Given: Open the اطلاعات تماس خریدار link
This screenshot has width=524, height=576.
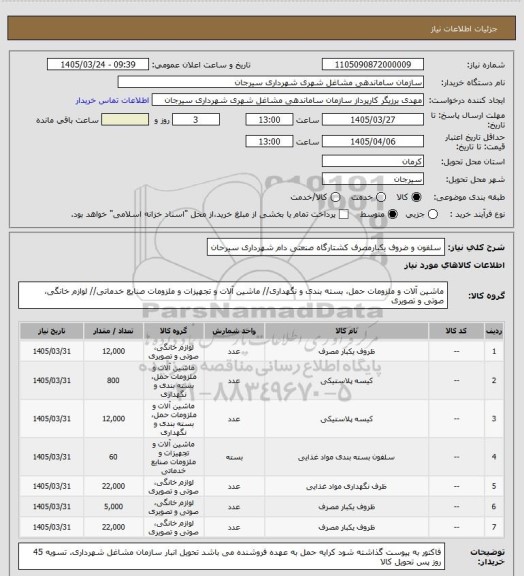Looking at the screenshot, I should click(x=112, y=100).
